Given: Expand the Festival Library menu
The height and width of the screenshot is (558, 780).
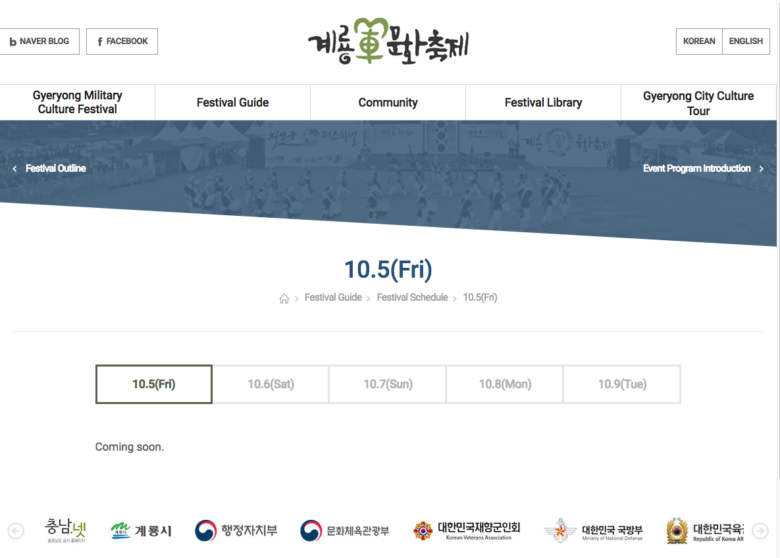Looking at the screenshot, I should click(x=543, y=103).
